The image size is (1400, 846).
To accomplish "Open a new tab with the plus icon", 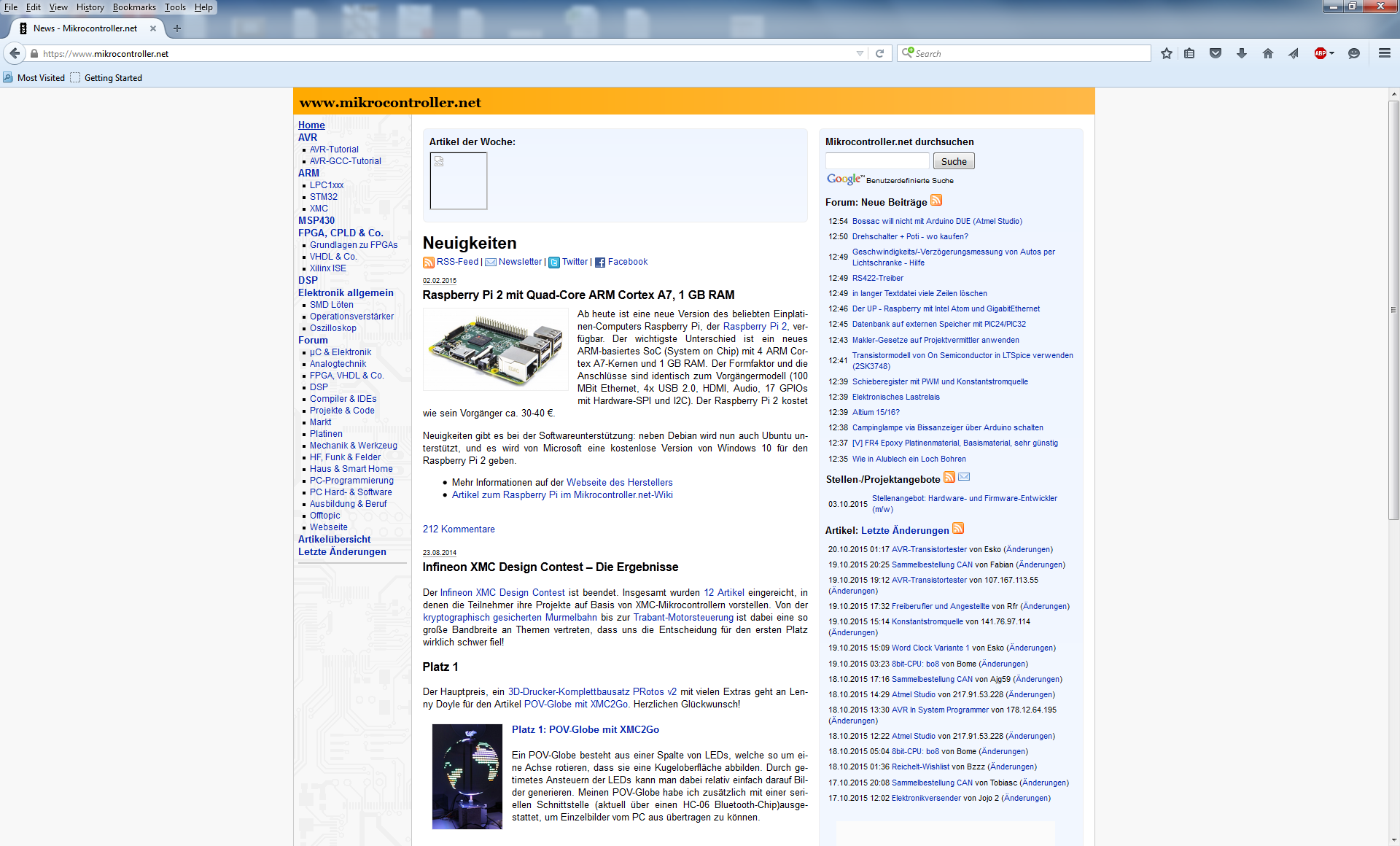I will [177, 28].
